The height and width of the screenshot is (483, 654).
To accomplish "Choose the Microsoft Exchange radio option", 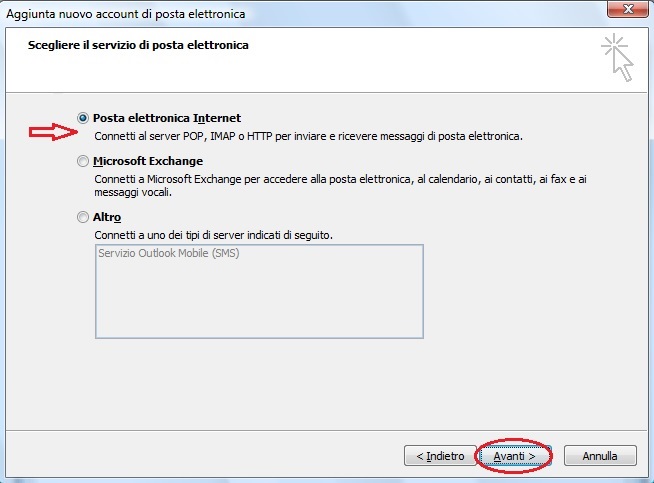I will pyautogui.click(x=83, y=161).
